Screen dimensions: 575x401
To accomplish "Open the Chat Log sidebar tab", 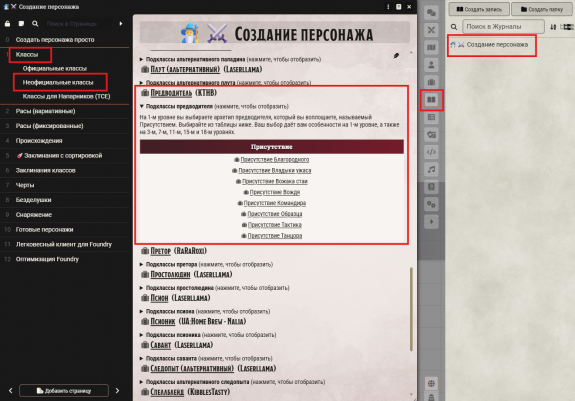I will [x=431, y=13].
